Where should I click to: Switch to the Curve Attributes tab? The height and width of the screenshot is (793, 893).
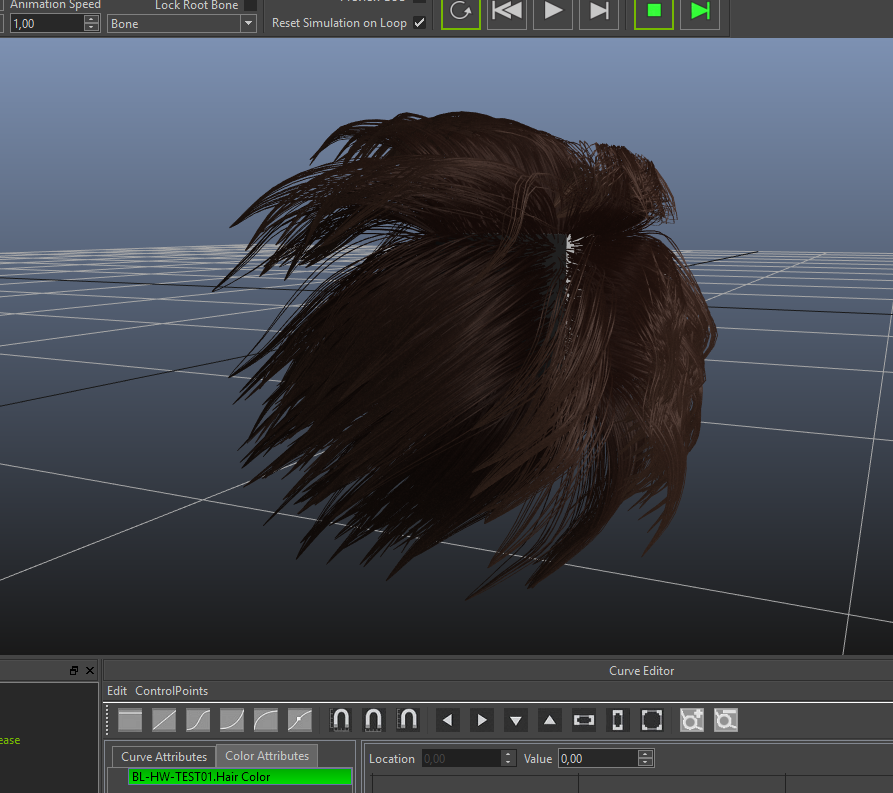click(x=162, y=756)
